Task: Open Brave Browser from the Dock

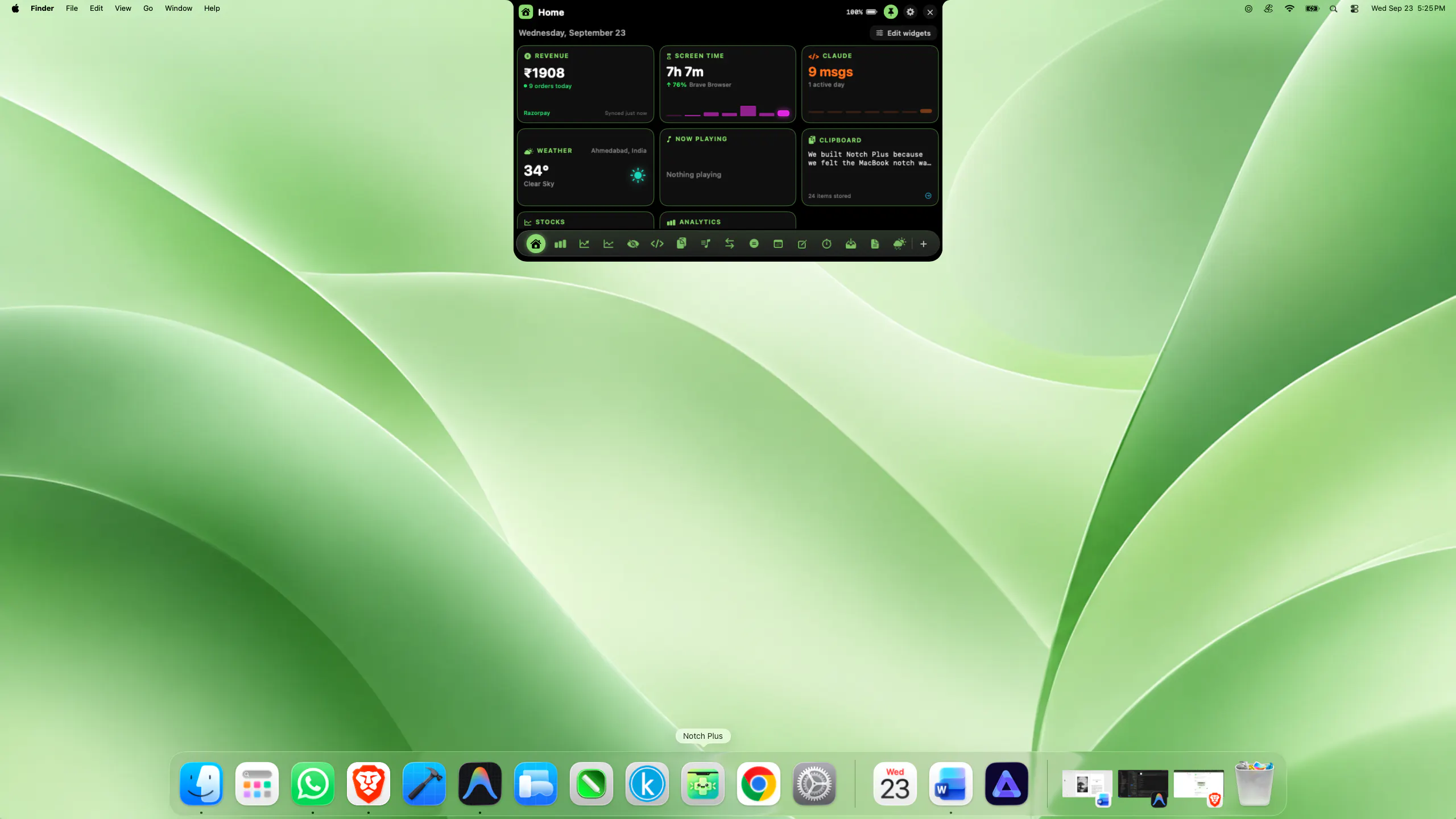Action: coord(369,784)
